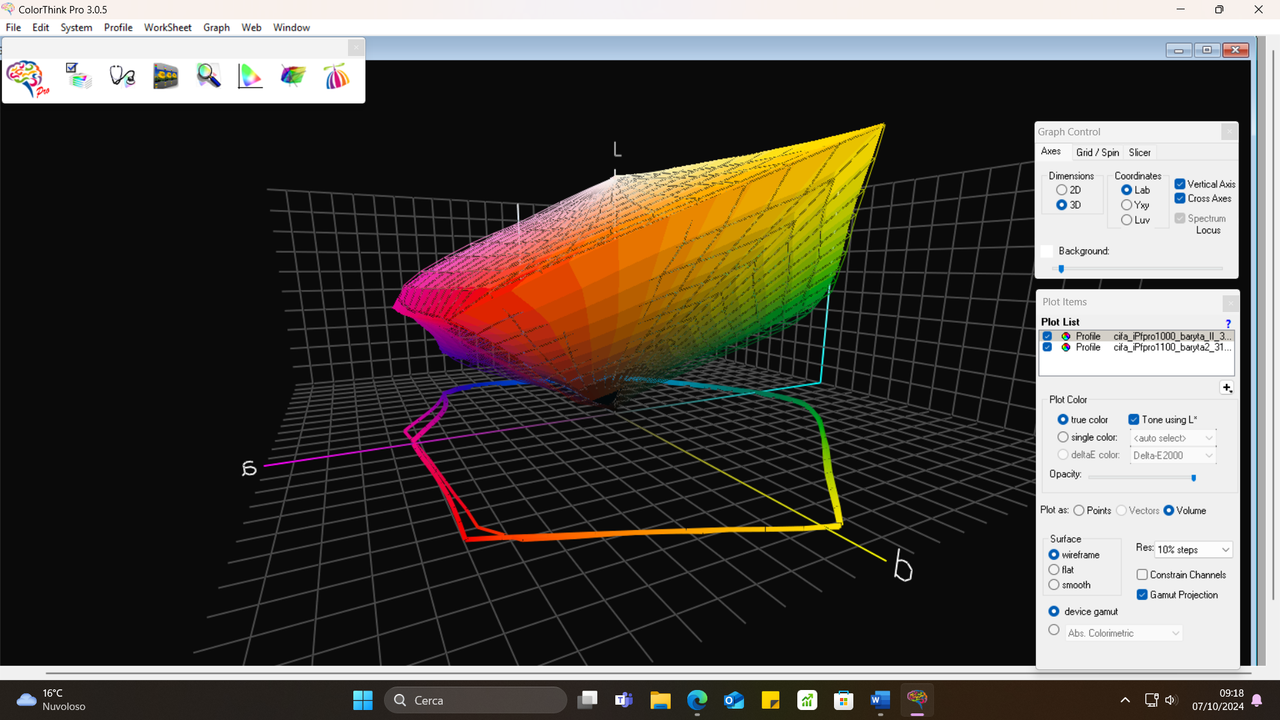The image size is (1280, 720).
Task: Select the cifa_iPfpro1100_baryta2 profile entry
Action: (1148, 347)
